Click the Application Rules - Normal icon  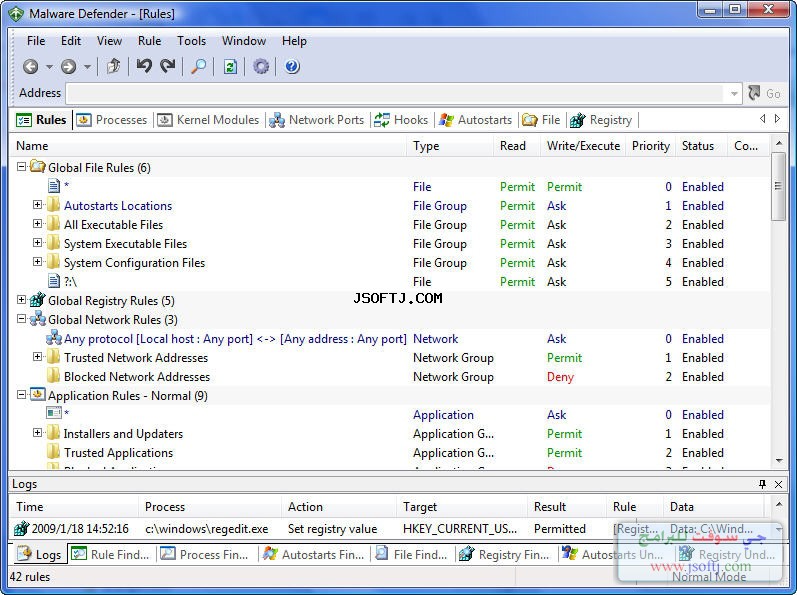click(38, 395)
